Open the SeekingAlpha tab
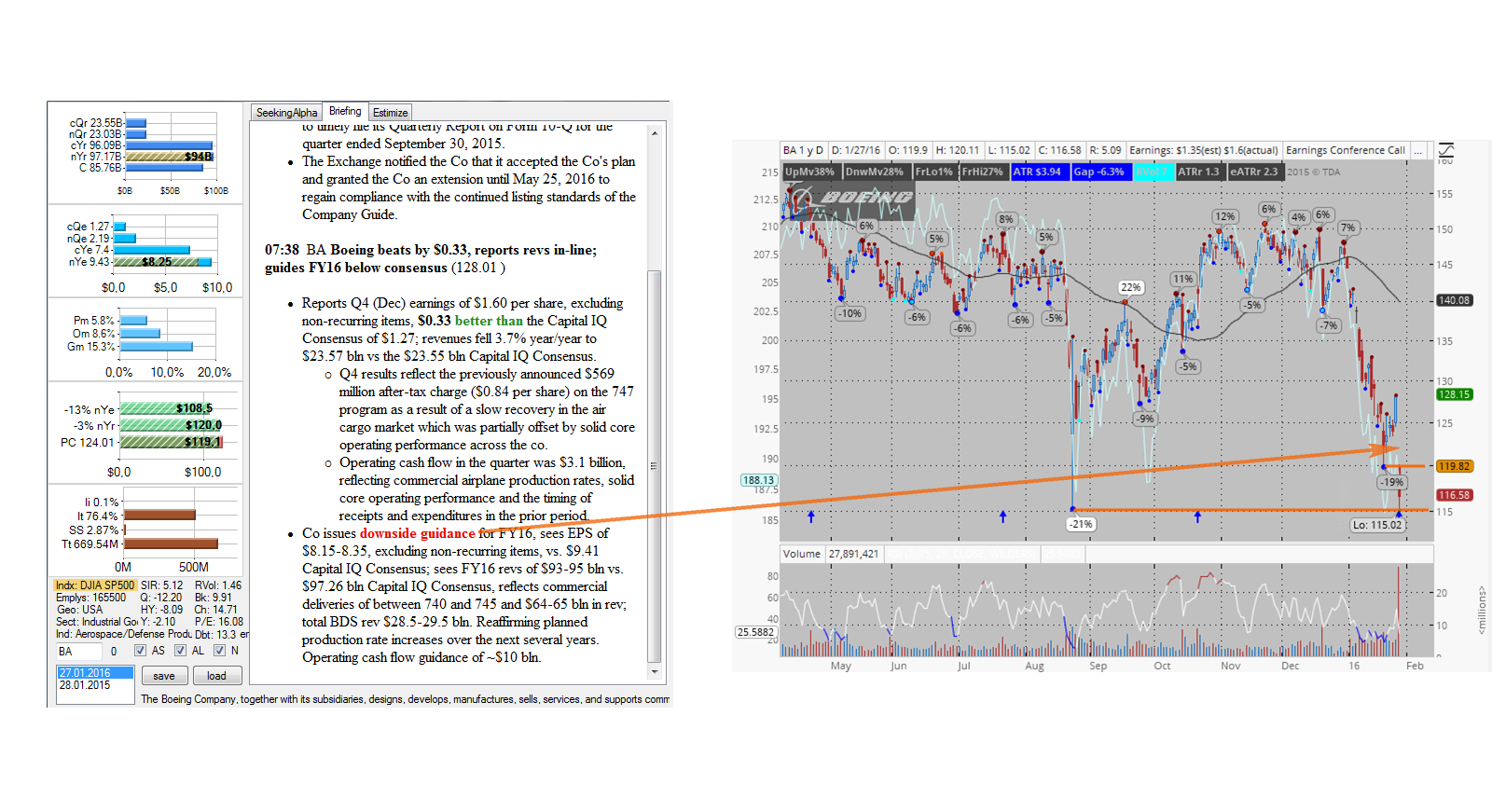 coord(286,113)
